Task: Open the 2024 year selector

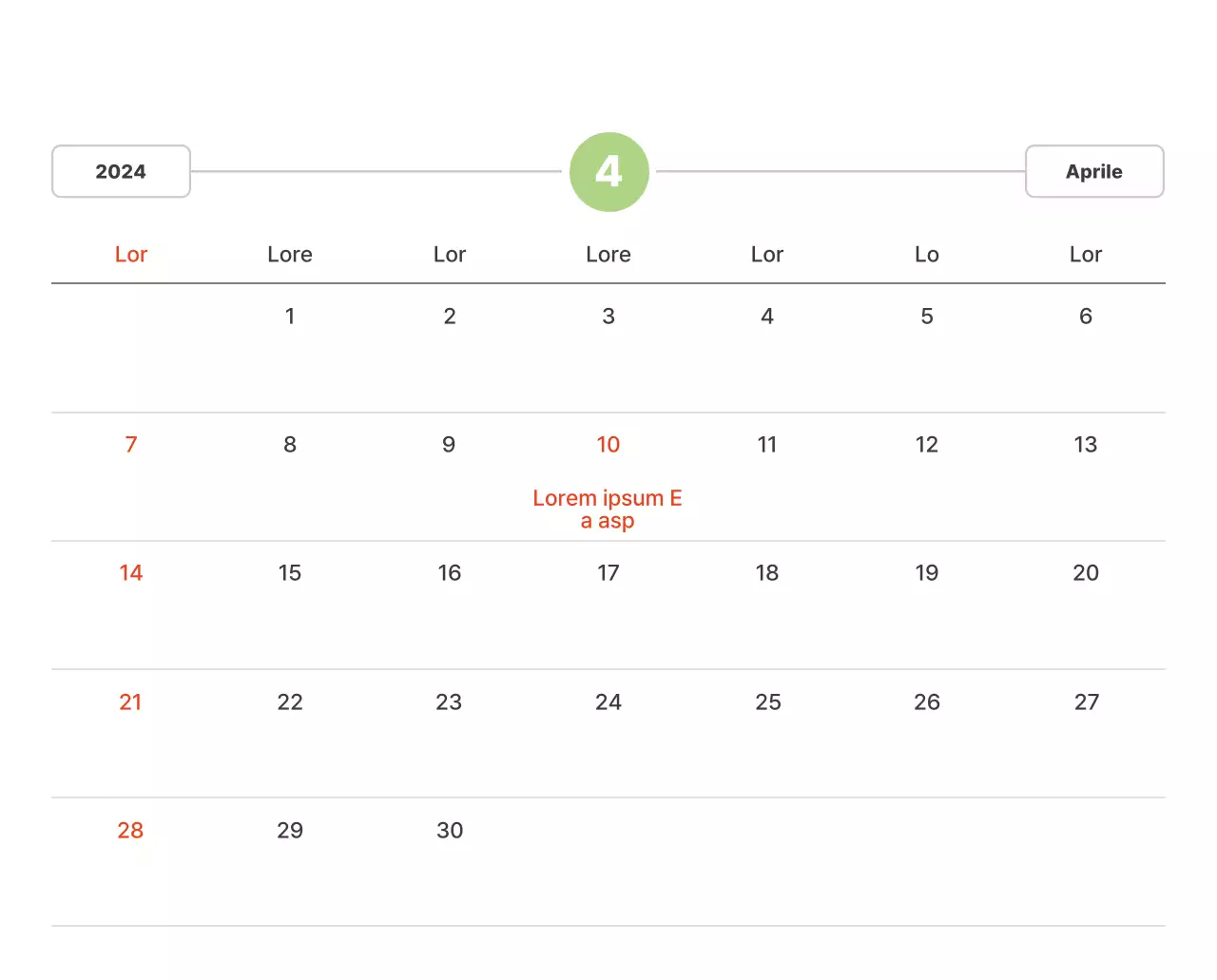Action: [121, 172]
